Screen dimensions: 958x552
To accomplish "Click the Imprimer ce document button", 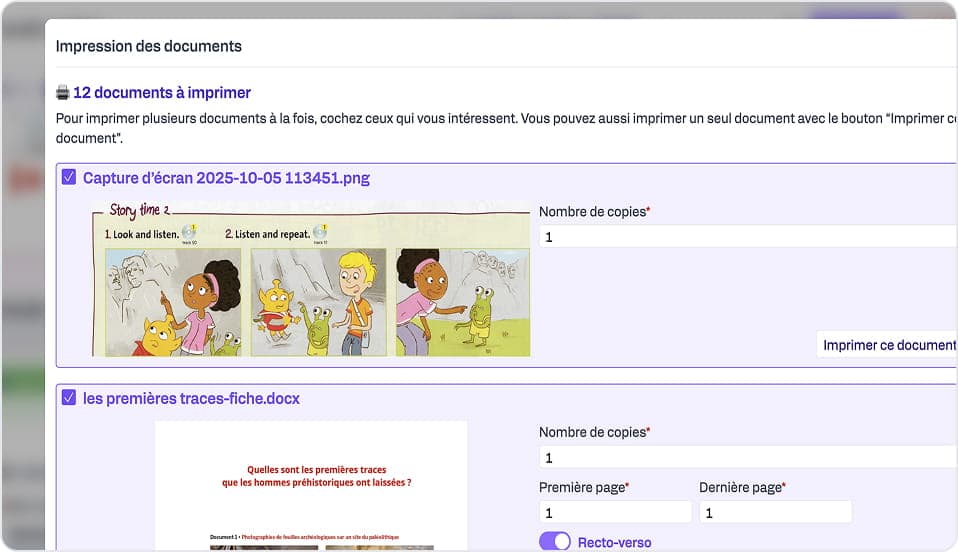I will coord(888,345).
